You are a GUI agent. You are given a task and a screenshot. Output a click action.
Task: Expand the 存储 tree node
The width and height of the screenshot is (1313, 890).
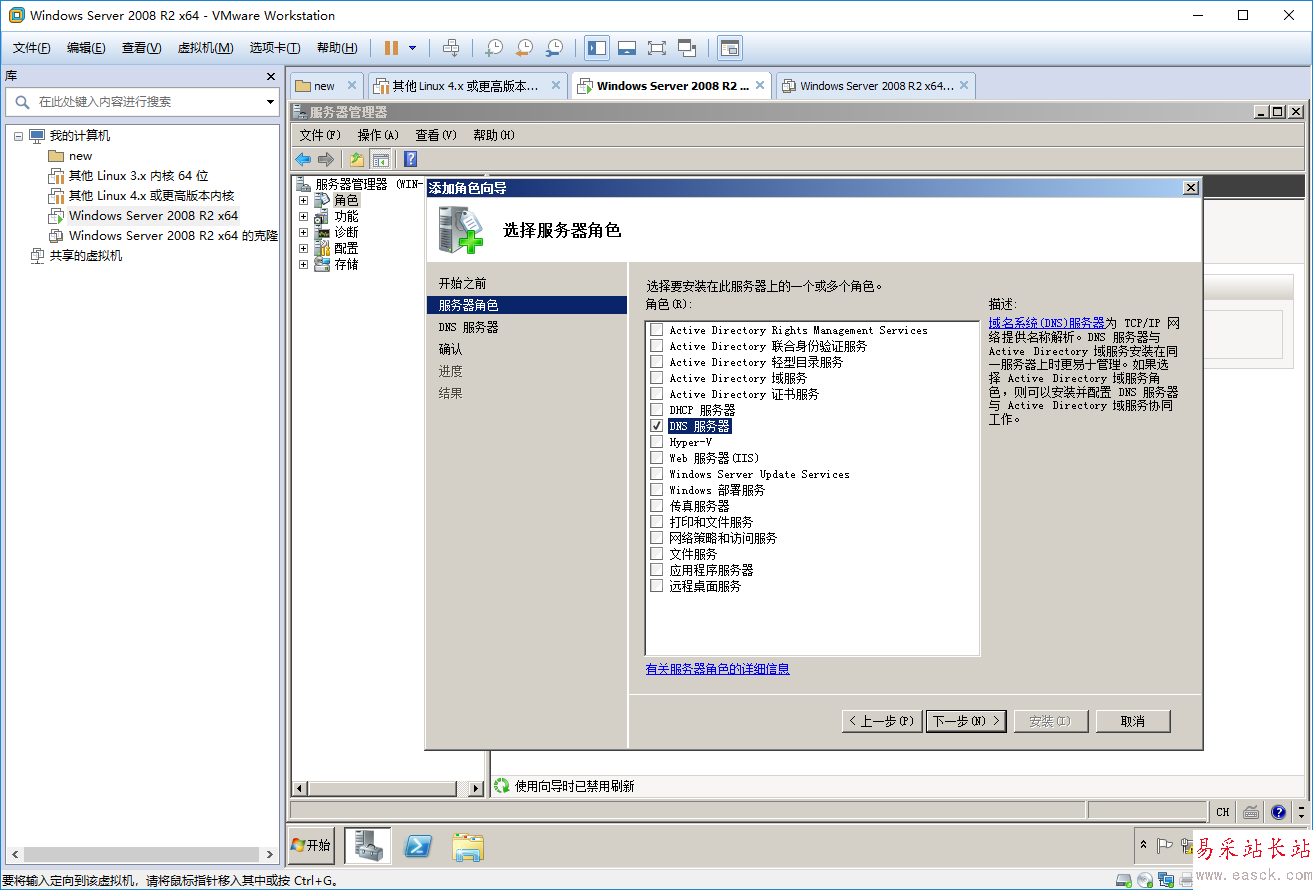pyautogui.click(x=303, y=264)
